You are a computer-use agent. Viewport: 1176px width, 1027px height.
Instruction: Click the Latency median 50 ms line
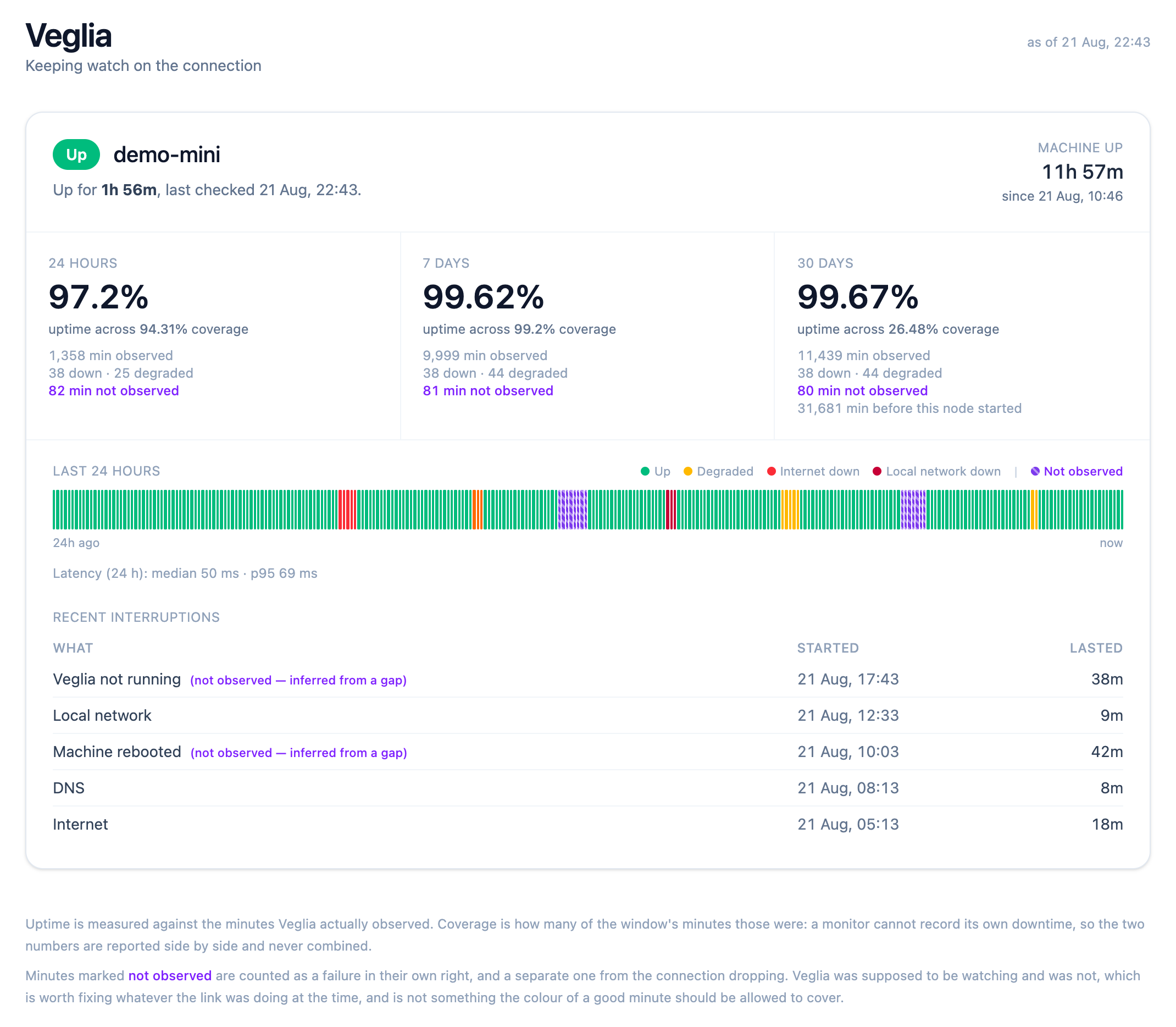(185, 573)
